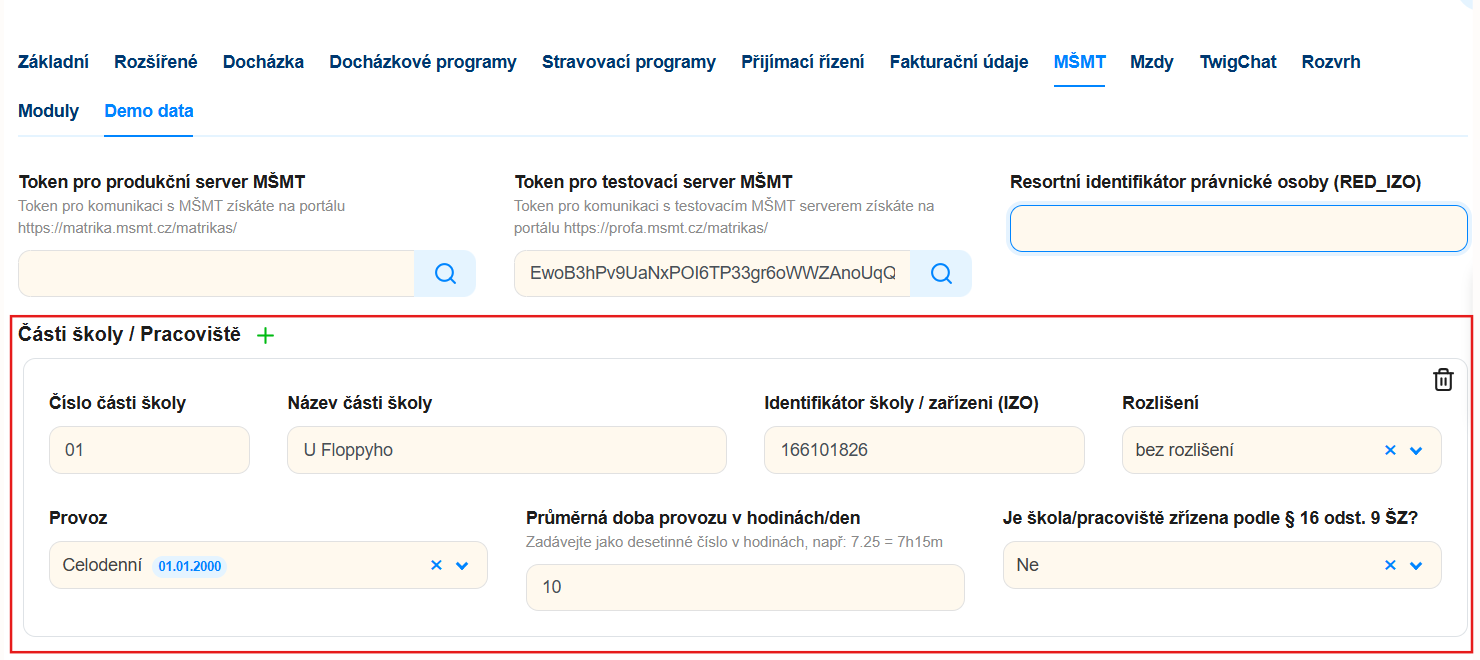This screenshot has height=660, width=1480.
Task: Delete the school part with the trash icon
Action: coord(1443,380)
